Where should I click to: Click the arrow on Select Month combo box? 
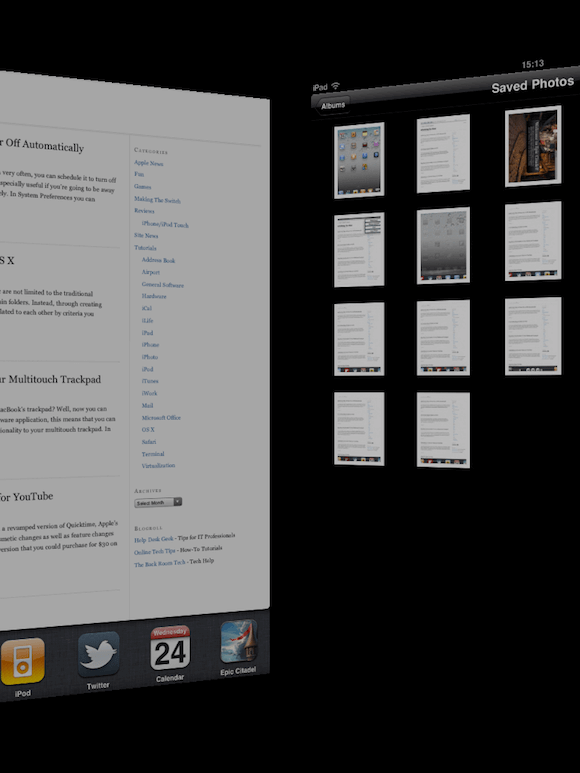point(178,501)
